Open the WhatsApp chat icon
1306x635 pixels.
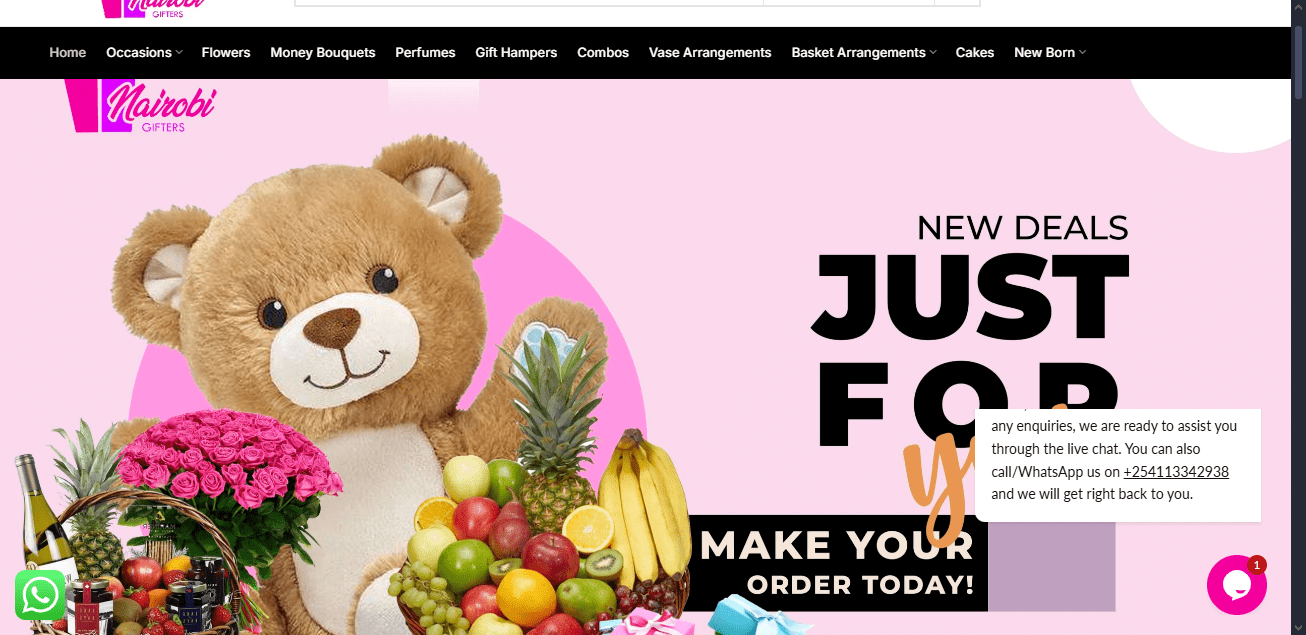coord(40,595)
